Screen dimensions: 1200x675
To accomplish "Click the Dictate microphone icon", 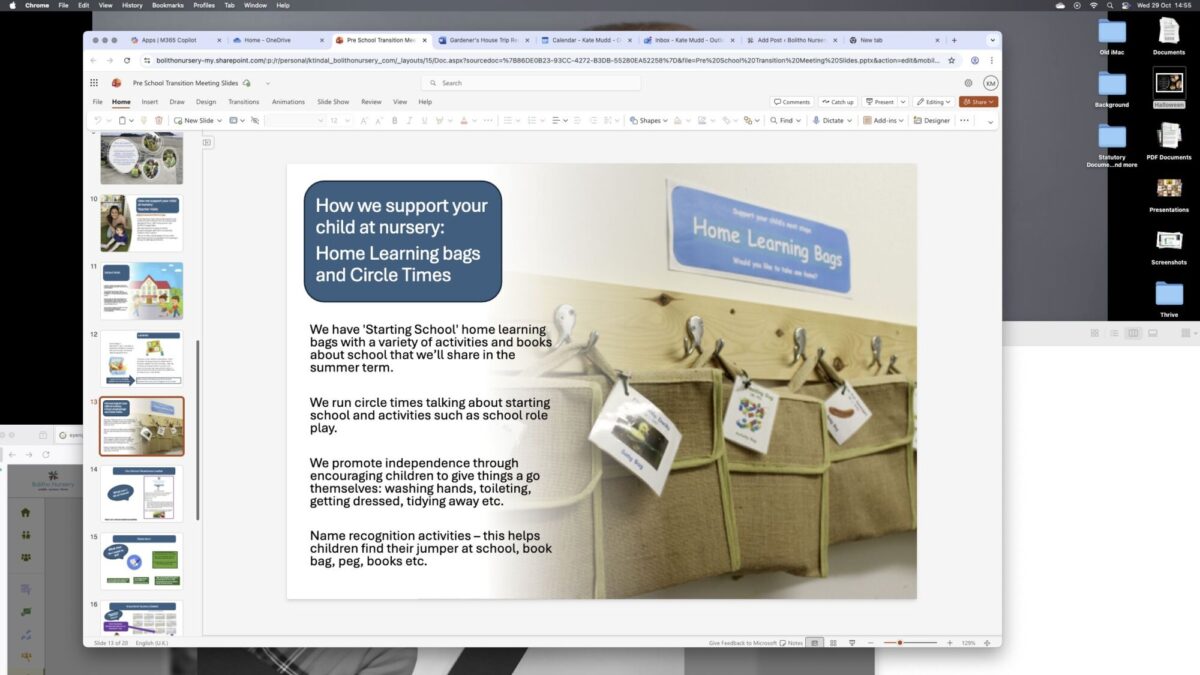I will (x=815, y=120).
